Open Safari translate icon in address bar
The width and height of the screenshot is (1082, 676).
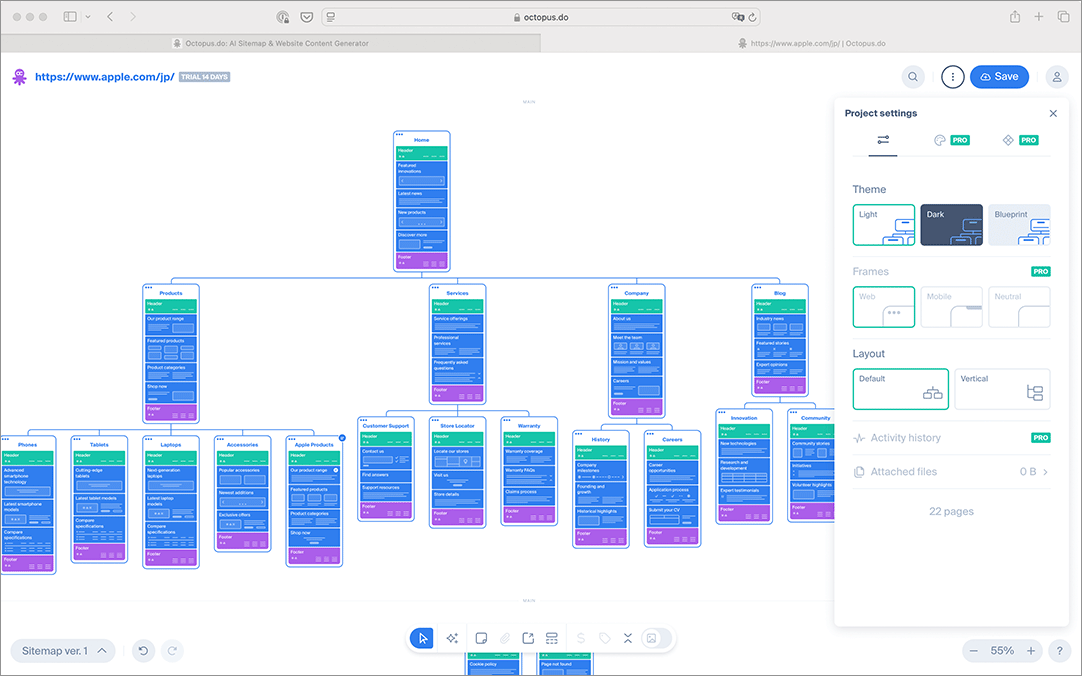[737, 17]
